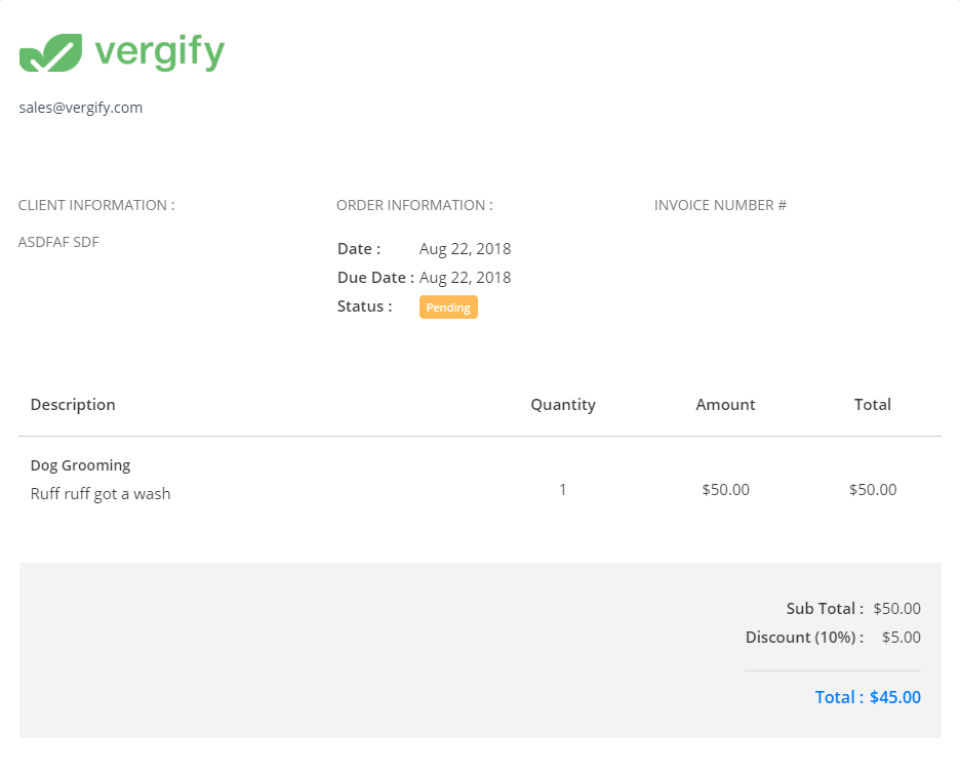
Task: Click the line item quantity 1
Action: pyautogui.click(x=563, y=490)
